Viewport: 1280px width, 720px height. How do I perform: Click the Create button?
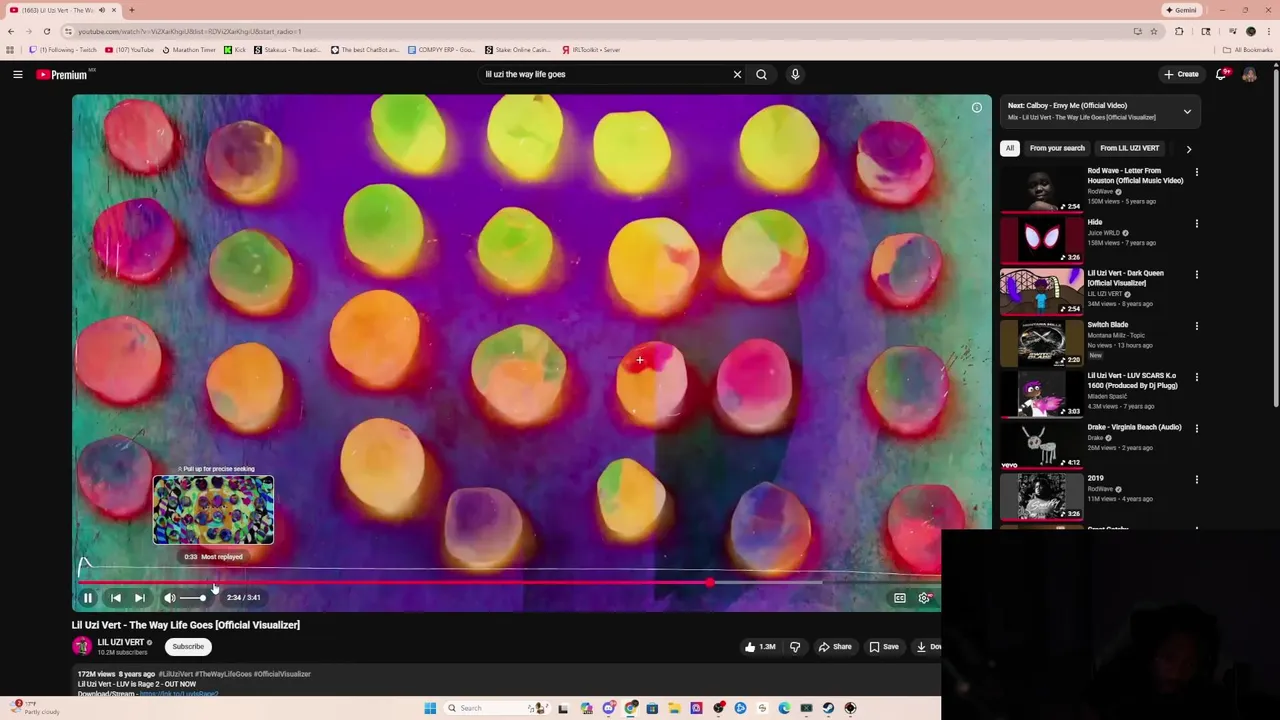pyautogui.click(x=1181, y=74)
